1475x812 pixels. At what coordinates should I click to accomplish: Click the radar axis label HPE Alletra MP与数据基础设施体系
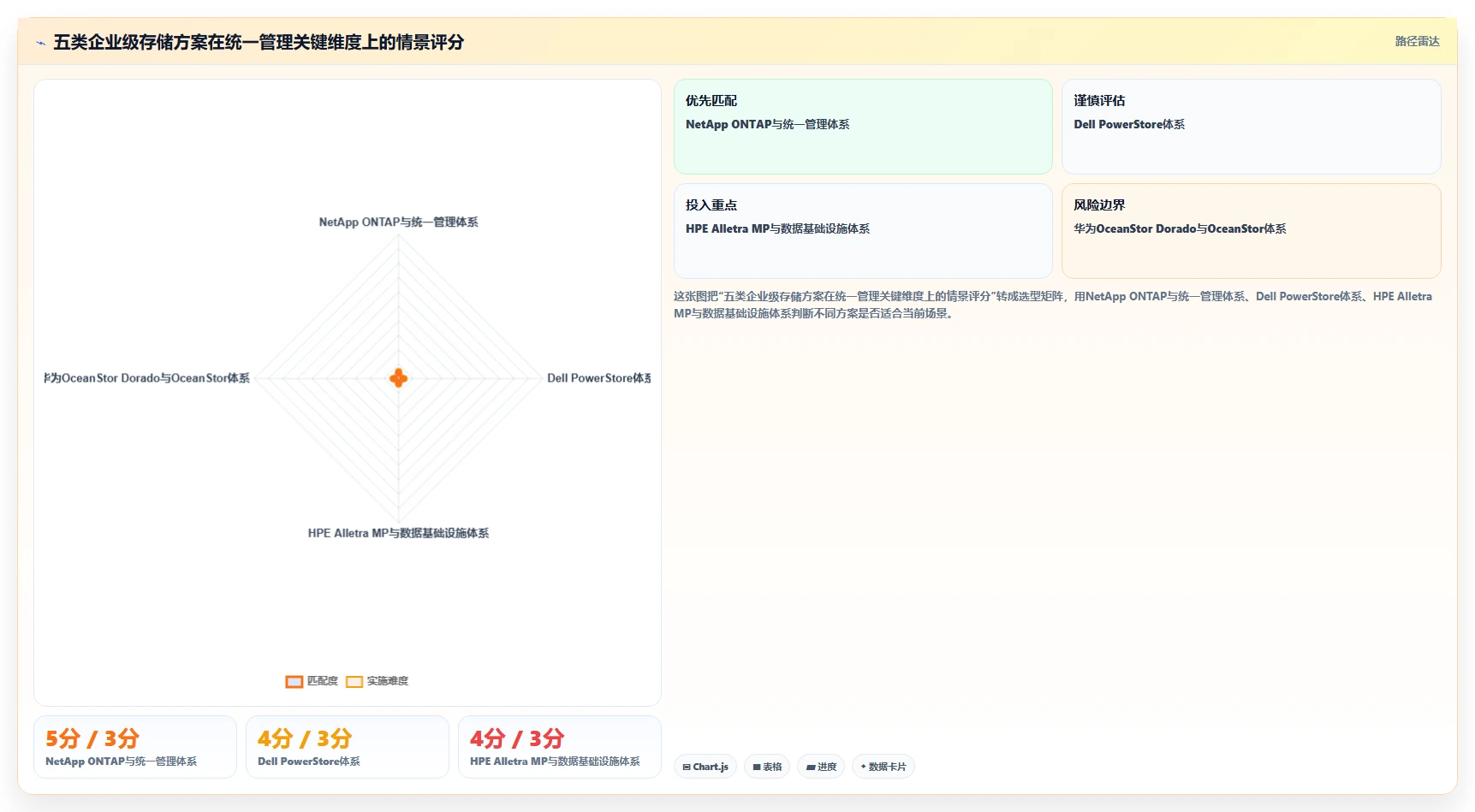(398, 533)
